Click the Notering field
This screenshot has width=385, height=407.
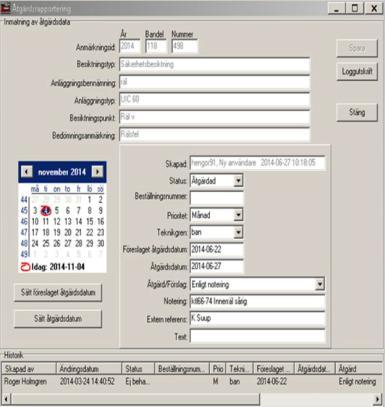[x=257, y=301]
